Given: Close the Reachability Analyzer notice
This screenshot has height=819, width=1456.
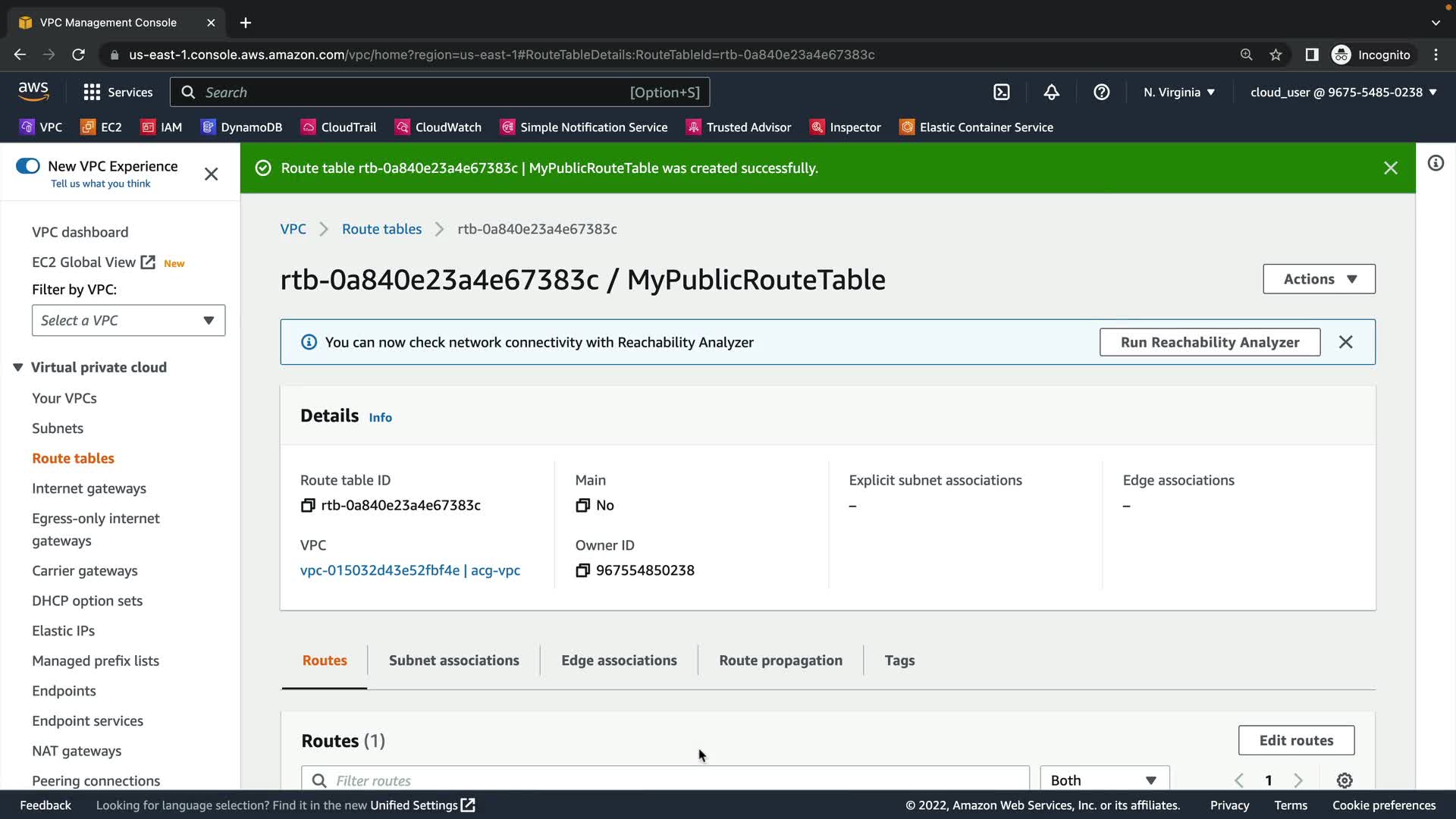Looking at the screenshot, I should point(1345,343).
